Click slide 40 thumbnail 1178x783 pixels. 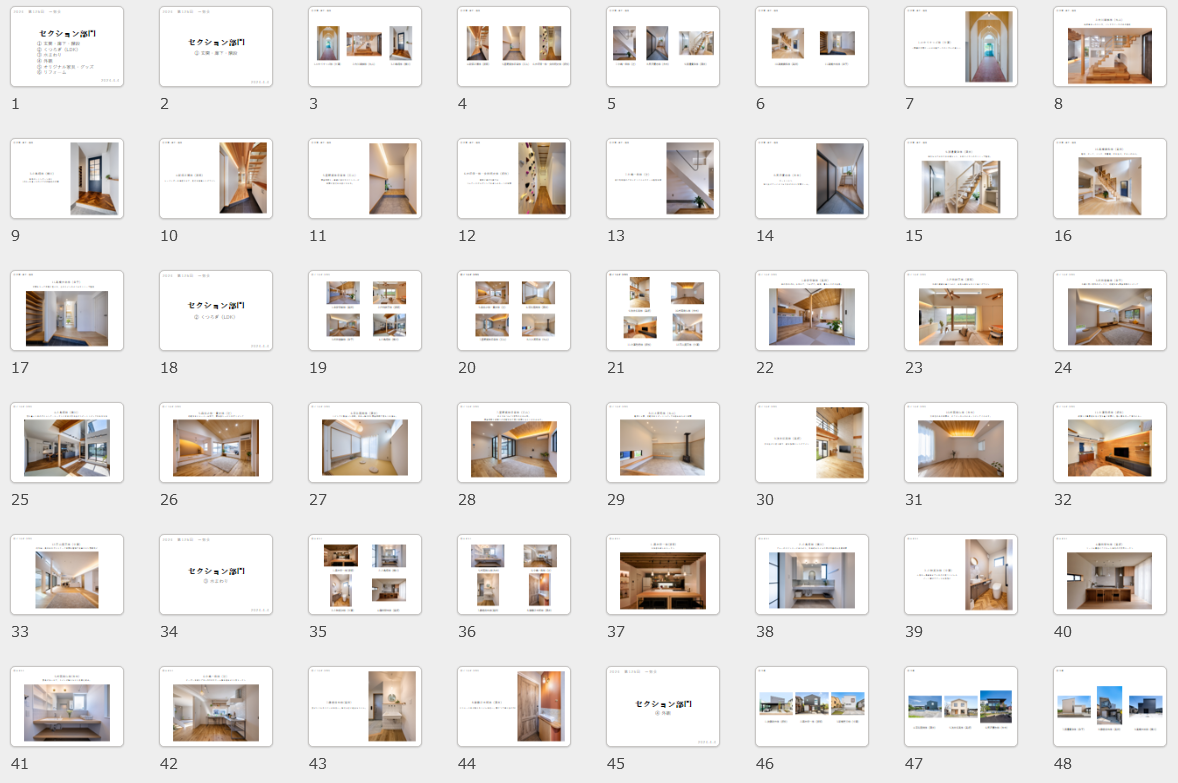[x=1110, y=575]
